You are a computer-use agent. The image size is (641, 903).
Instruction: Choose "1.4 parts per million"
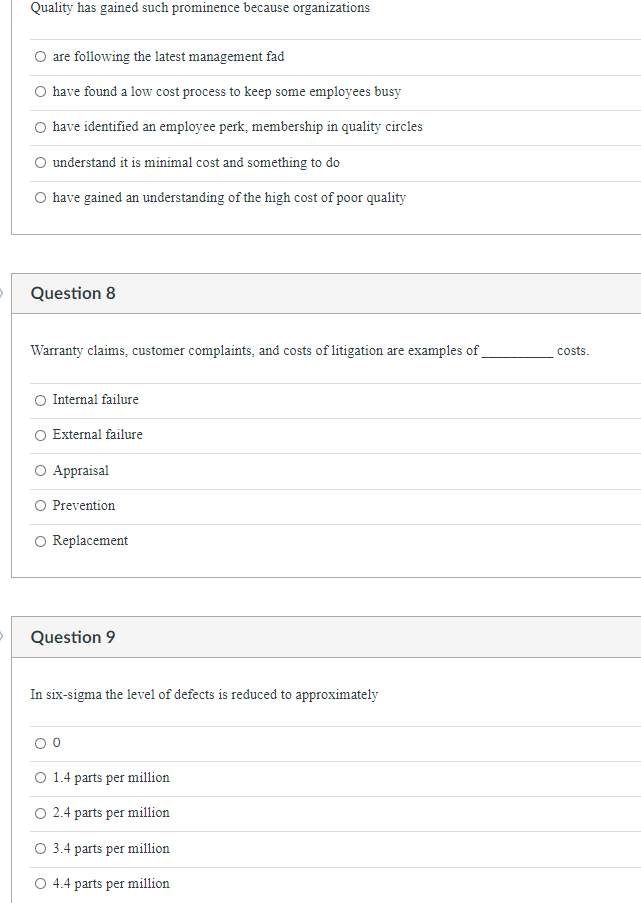tap(40, 777)
